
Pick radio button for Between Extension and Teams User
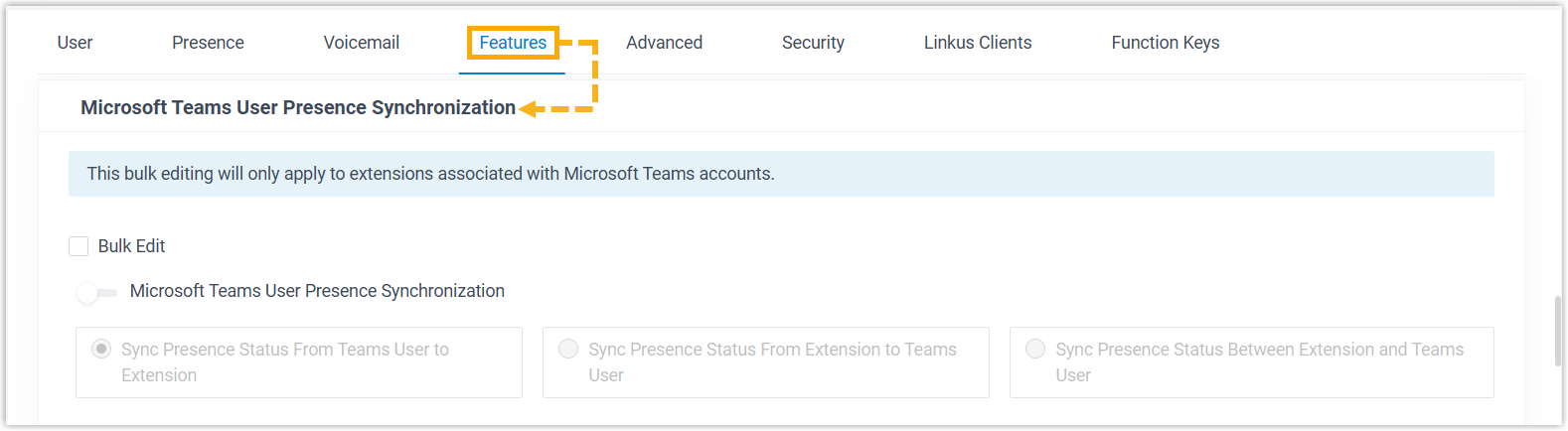pyautogui.click(x=1035, y=349)
